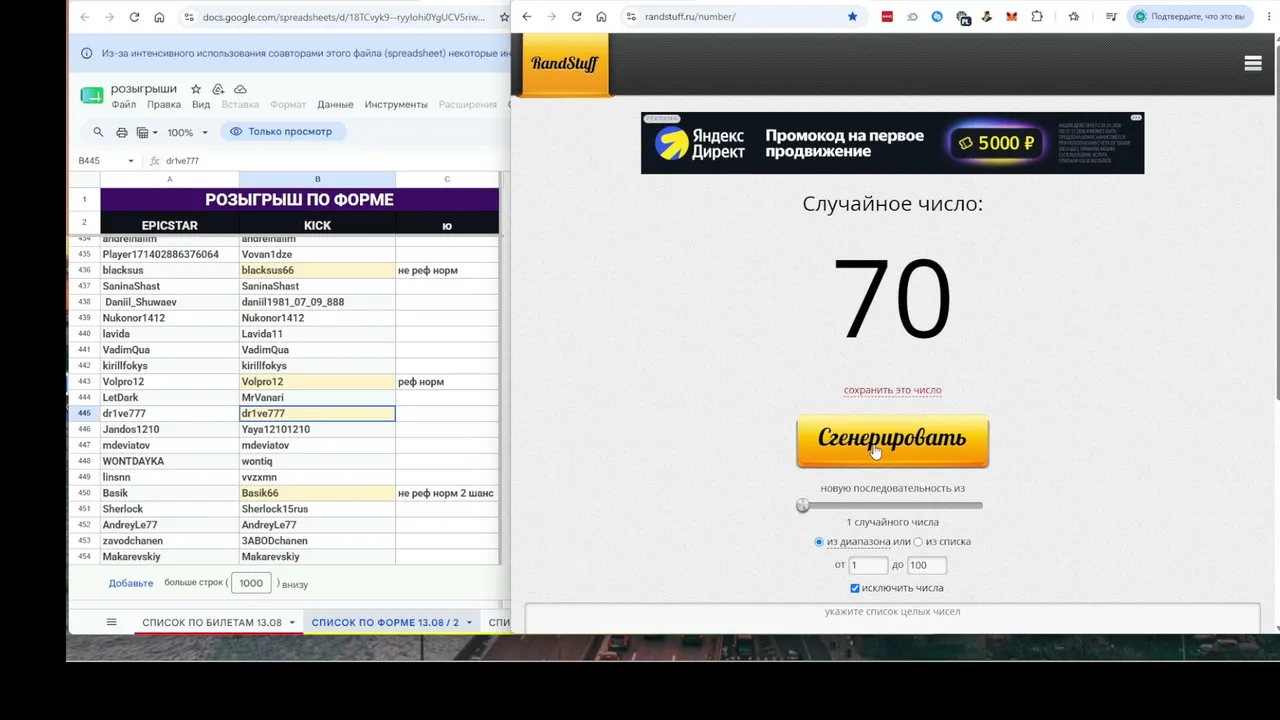Image resolution: width=1280 pixels, height=720 pixels.
Task: Click move-to-Drive icon beside title
Action: 218,89
